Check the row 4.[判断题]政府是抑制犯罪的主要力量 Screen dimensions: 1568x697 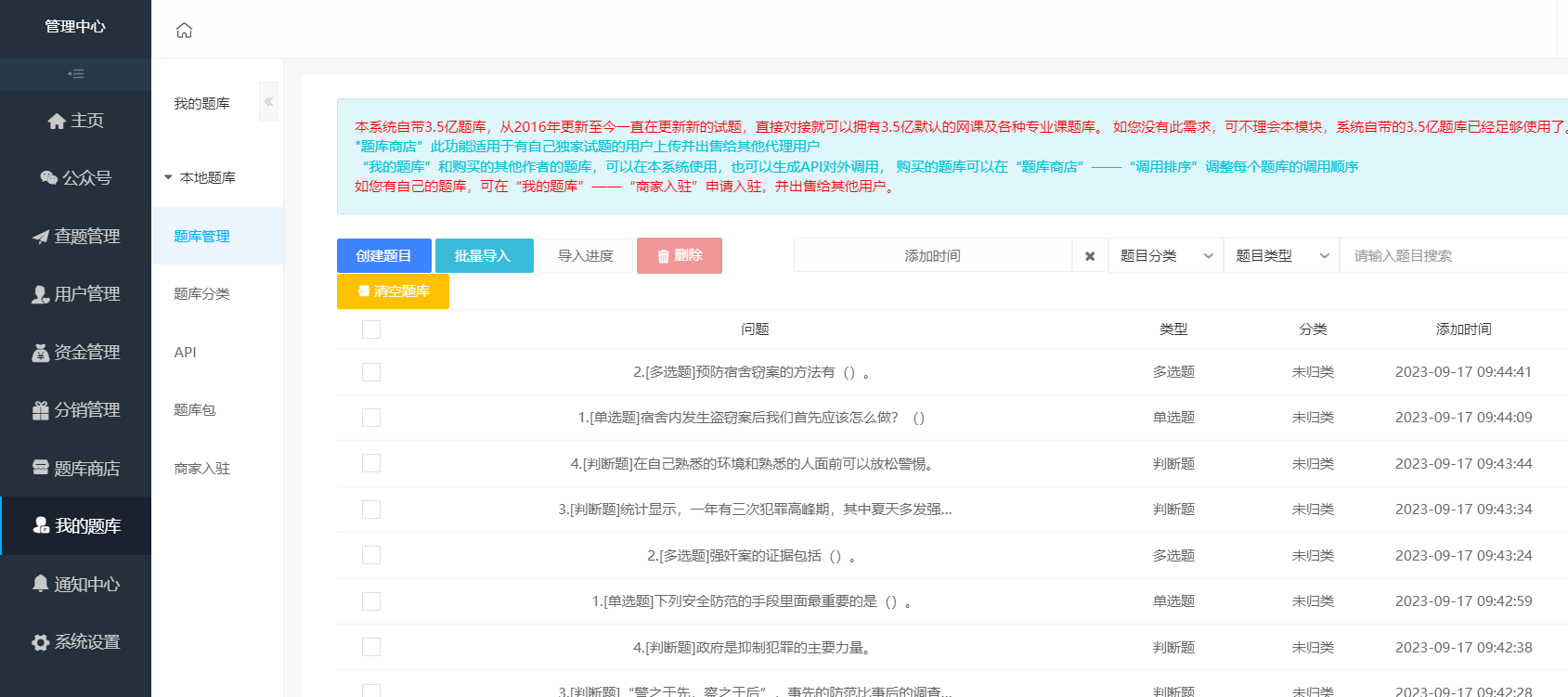pos(371,647)
